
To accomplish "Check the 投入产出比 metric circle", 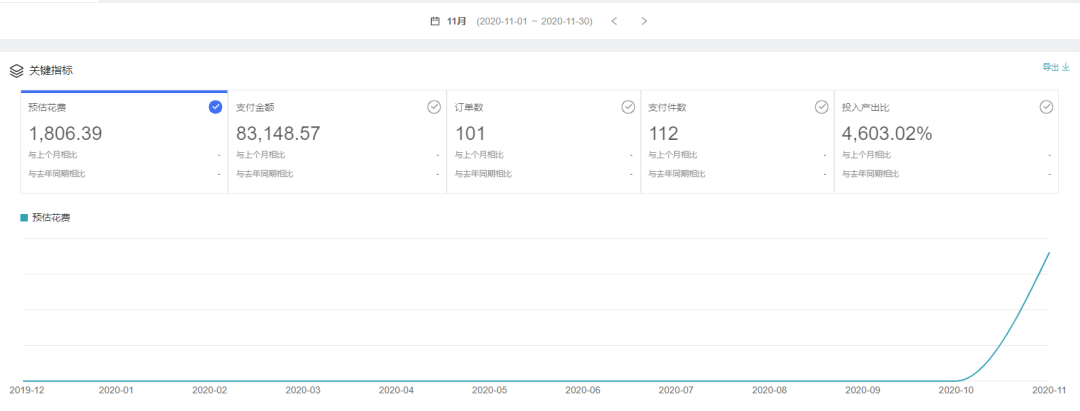I will tap(1046, 107).
